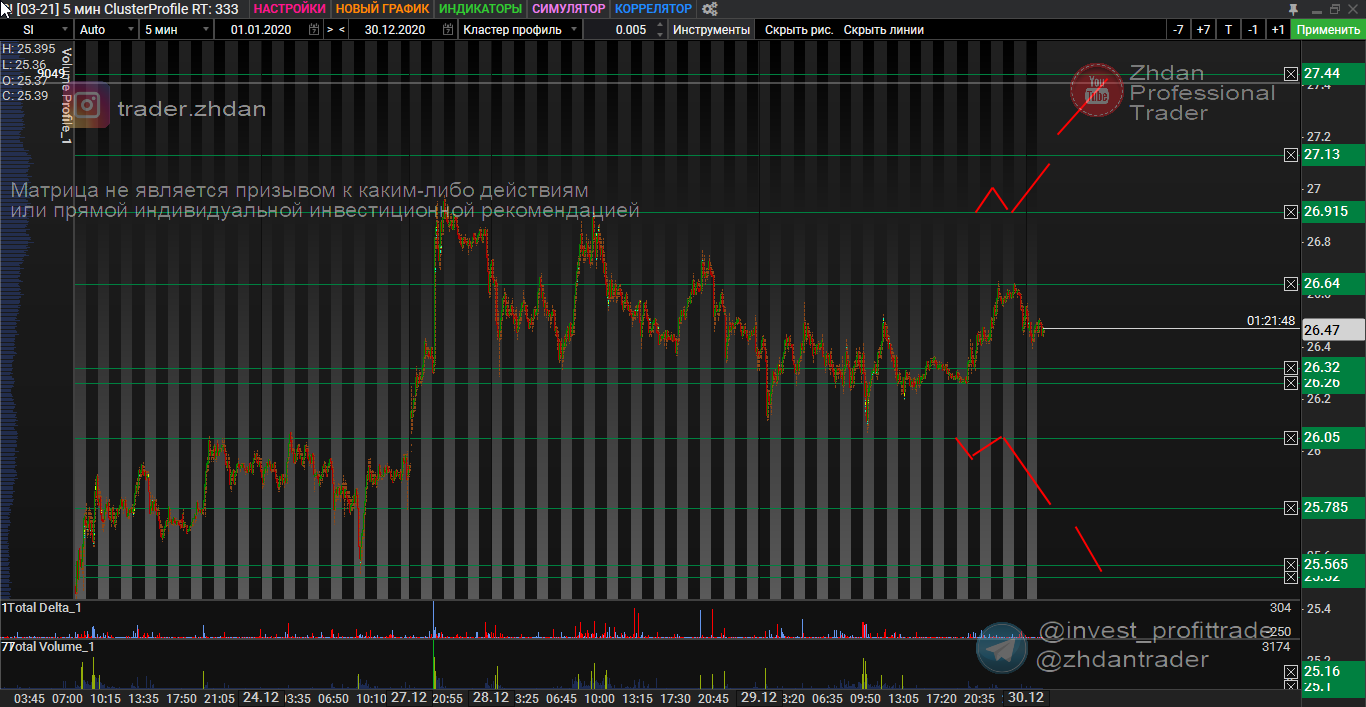The image size is (1366, 707).
Task: Delete the 26.915 price level marker
Action: click(1290, 212)
